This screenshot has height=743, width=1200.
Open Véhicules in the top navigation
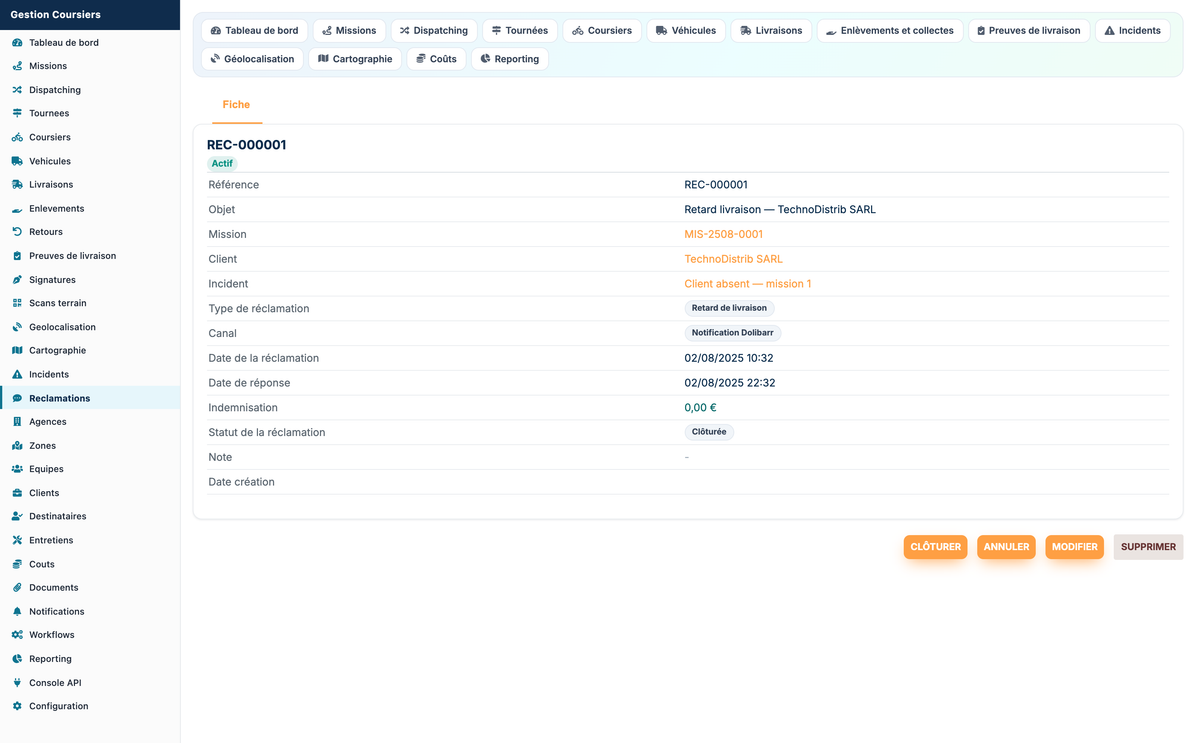pyautogui.click(x=686, y=31)
